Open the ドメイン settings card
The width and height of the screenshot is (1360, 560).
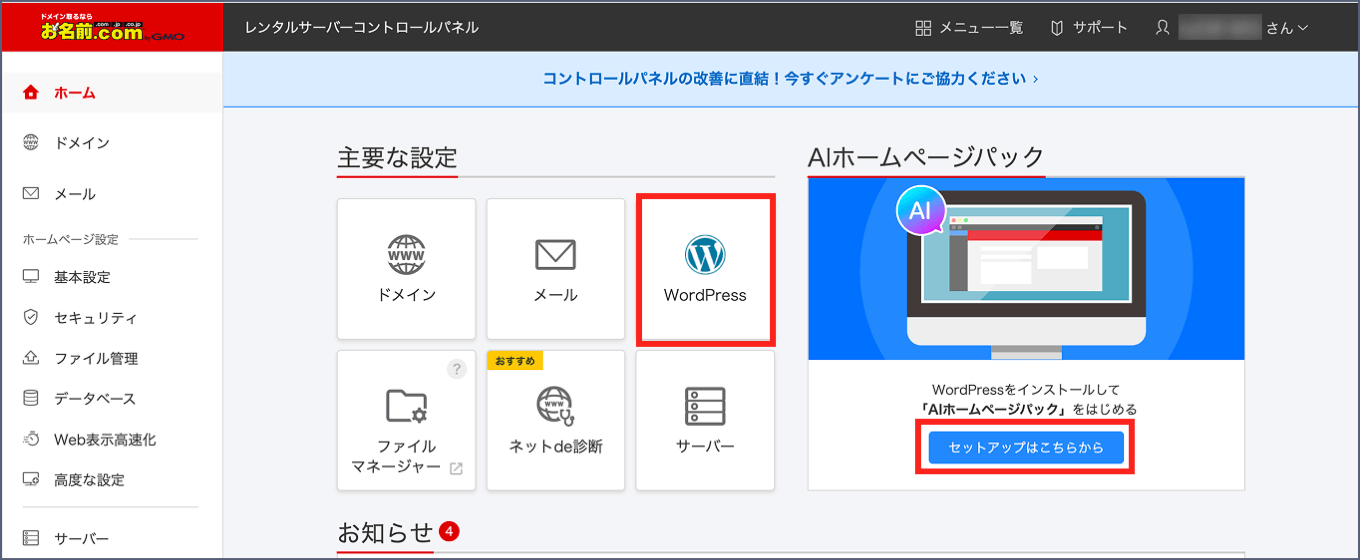[x=407, y=269]
